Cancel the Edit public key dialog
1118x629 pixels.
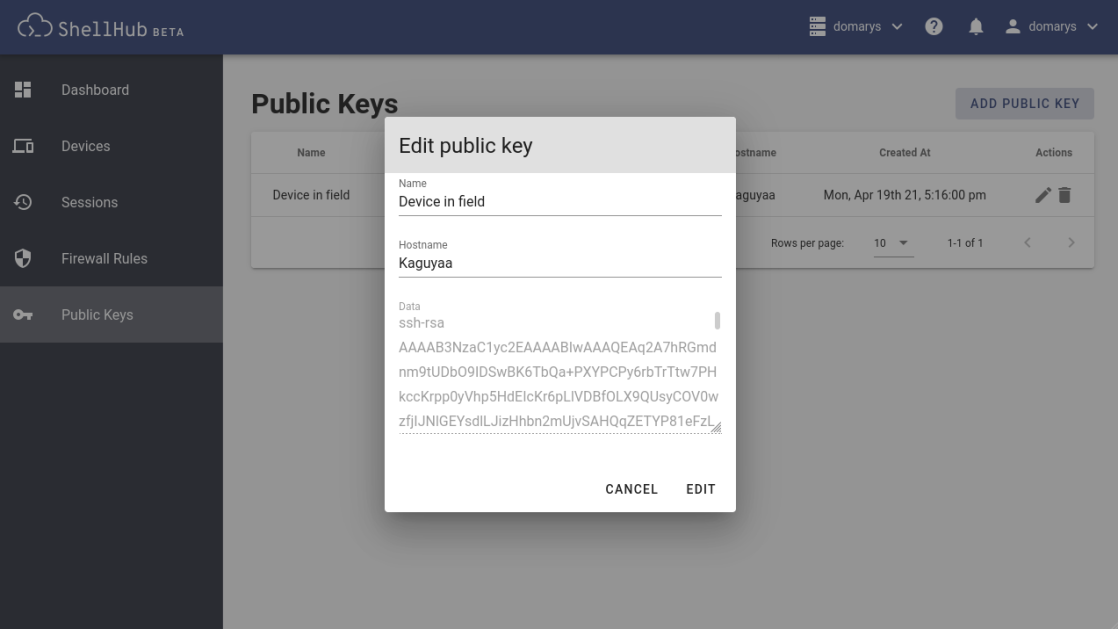coord(630,489)
